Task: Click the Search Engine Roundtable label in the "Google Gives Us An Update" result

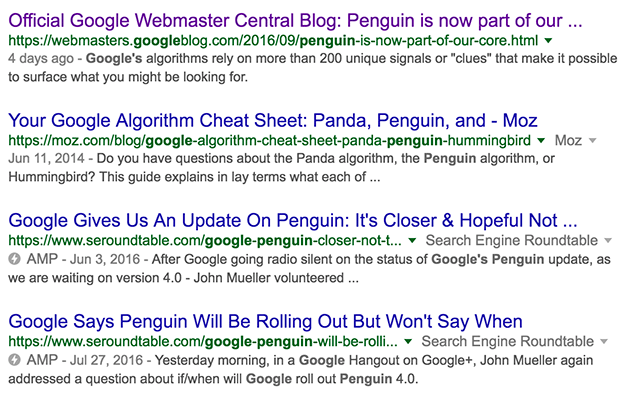Action: pyautogui.click(x=510, y=241)
